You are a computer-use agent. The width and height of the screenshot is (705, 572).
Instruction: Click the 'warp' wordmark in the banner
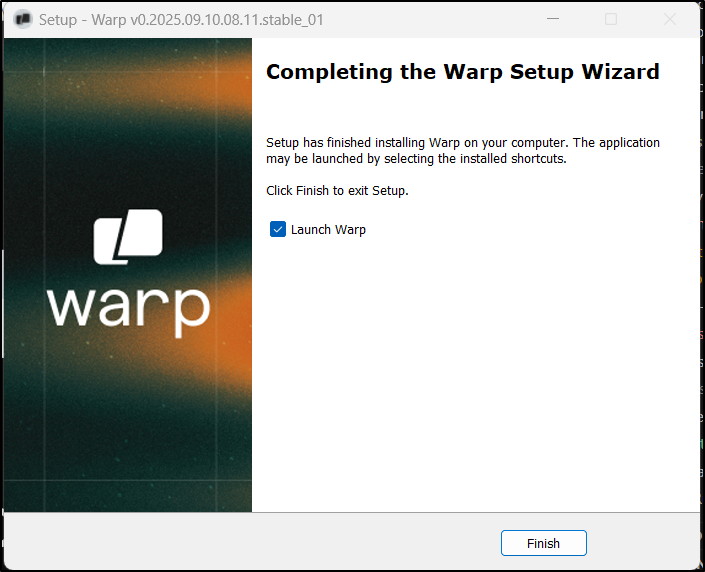(x=129, y=313)
